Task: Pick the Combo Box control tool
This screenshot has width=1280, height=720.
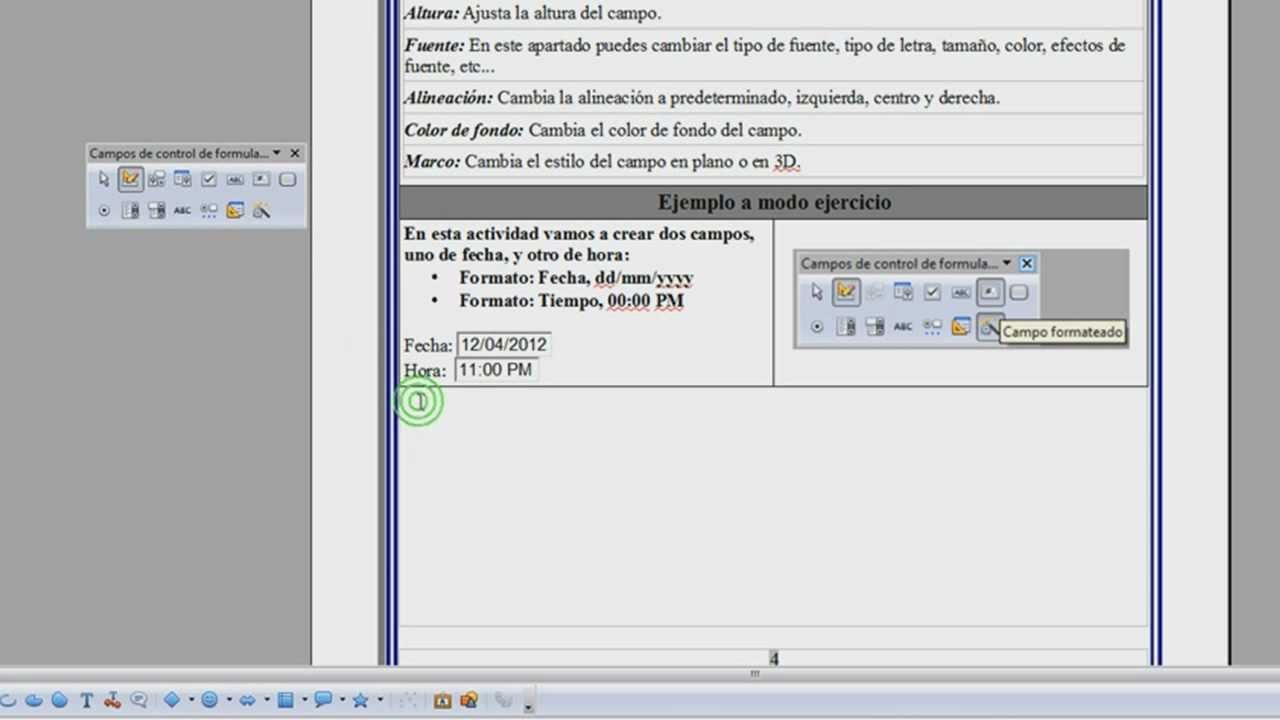Action: tap(157, 211)
